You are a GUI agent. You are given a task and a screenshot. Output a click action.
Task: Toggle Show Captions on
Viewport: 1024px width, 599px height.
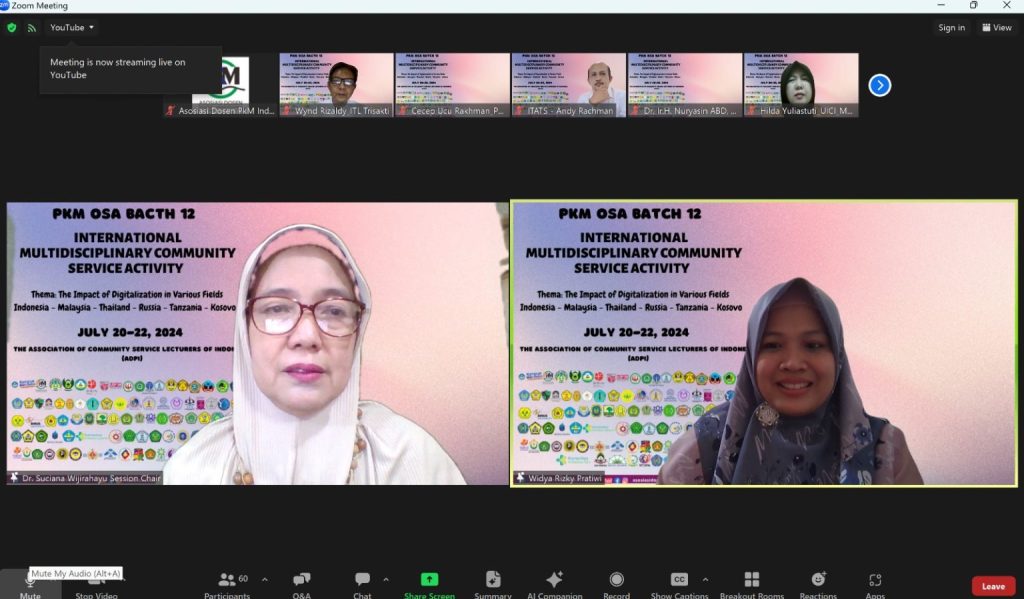click(x=679, y=583)
